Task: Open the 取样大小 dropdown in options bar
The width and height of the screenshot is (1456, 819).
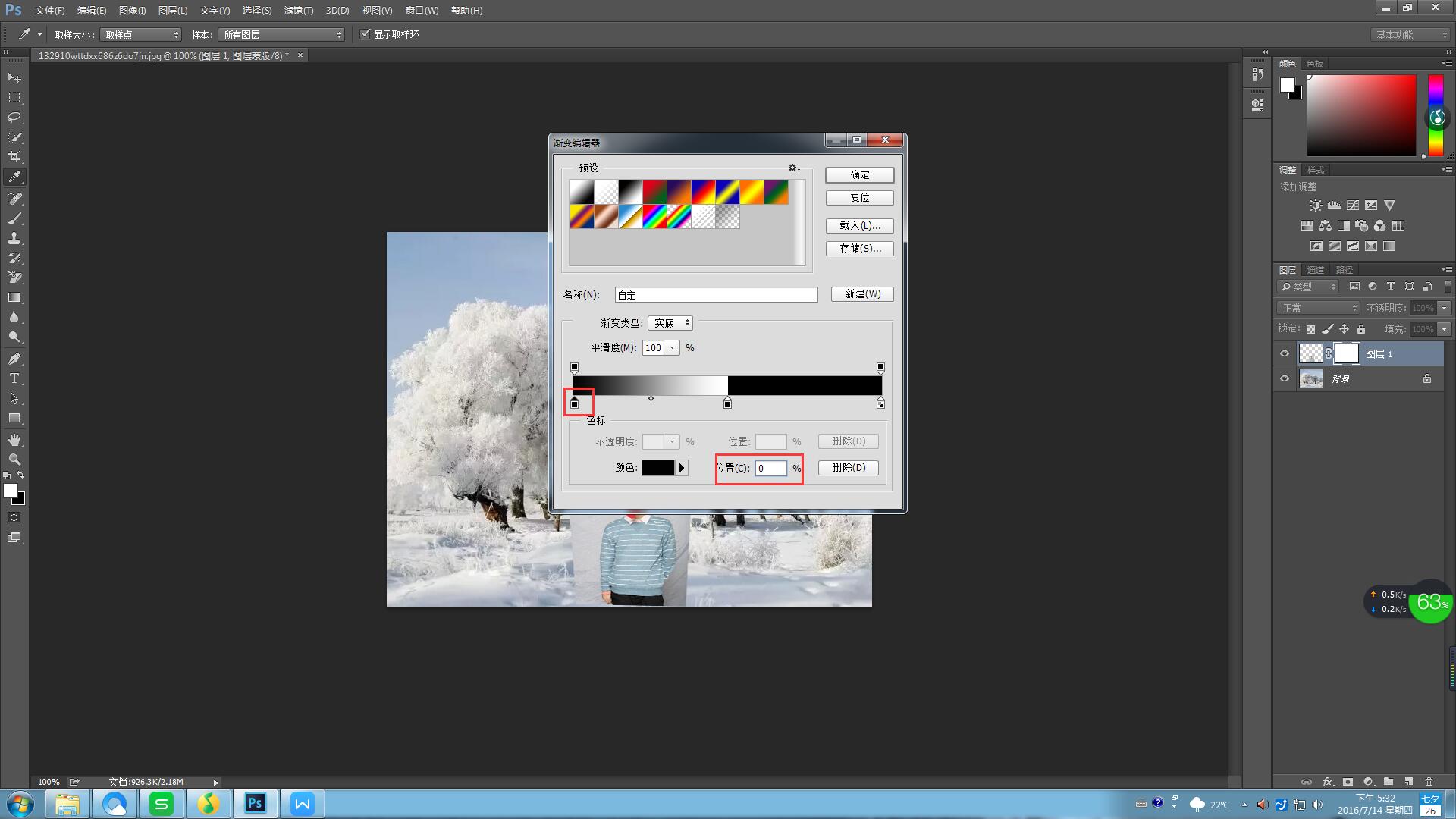Action: pos(141,35)
